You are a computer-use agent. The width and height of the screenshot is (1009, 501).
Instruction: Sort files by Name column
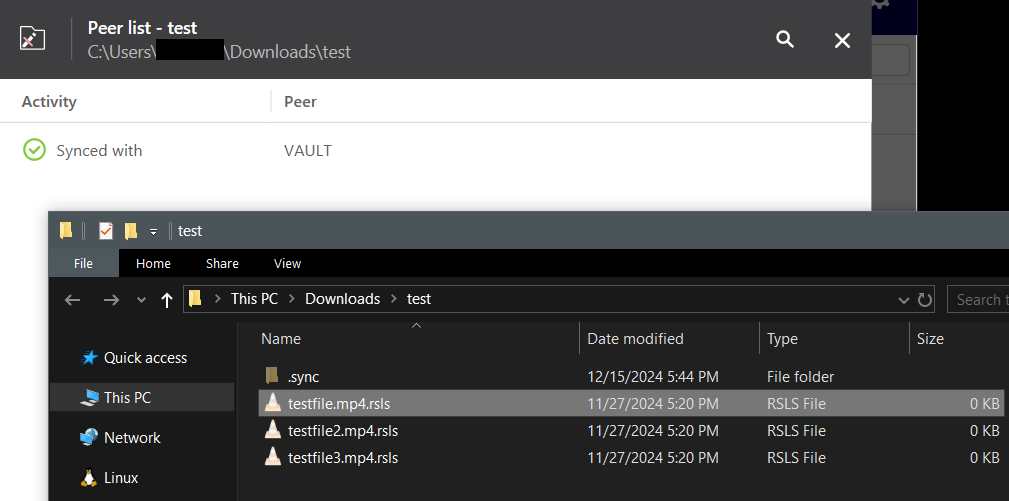(281, 338)
